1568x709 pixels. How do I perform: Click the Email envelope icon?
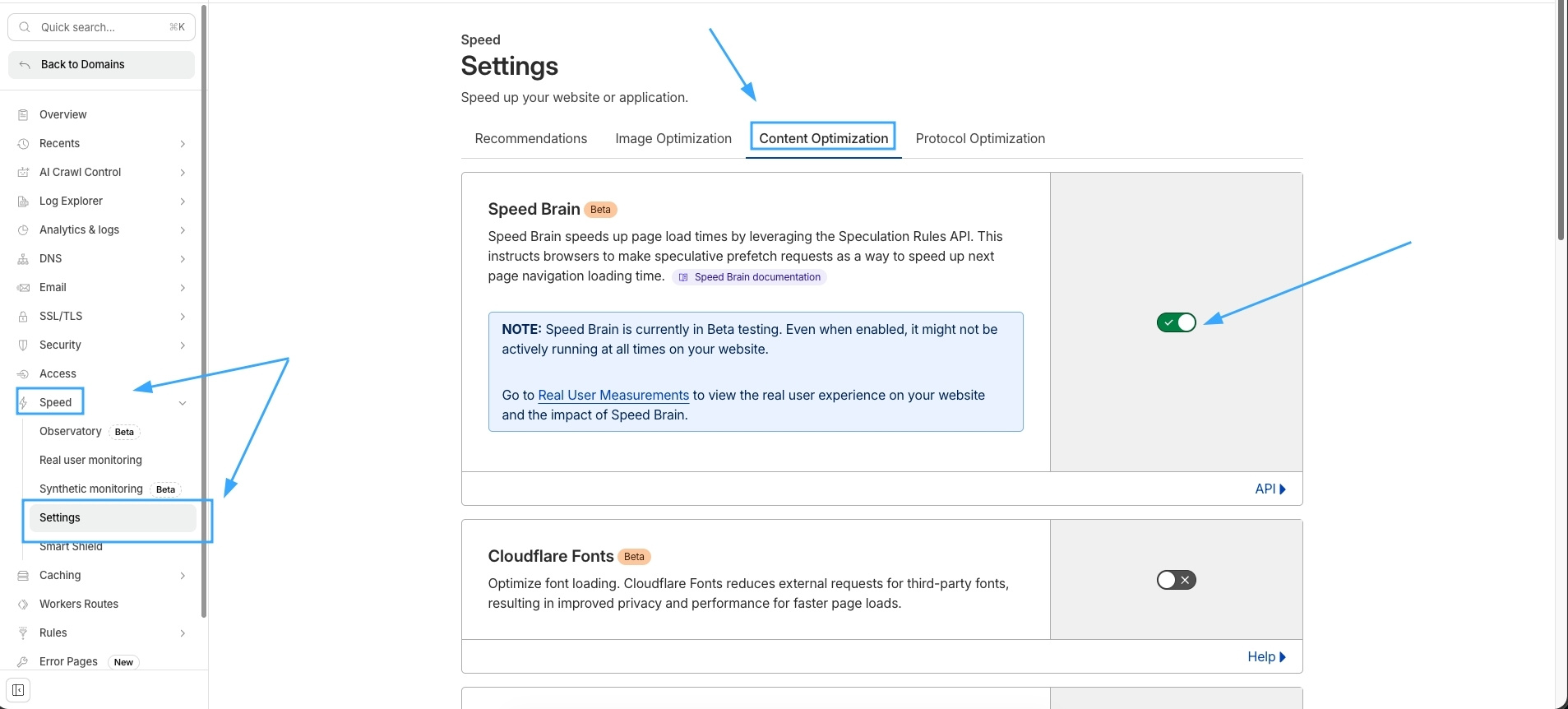[23, 288]
